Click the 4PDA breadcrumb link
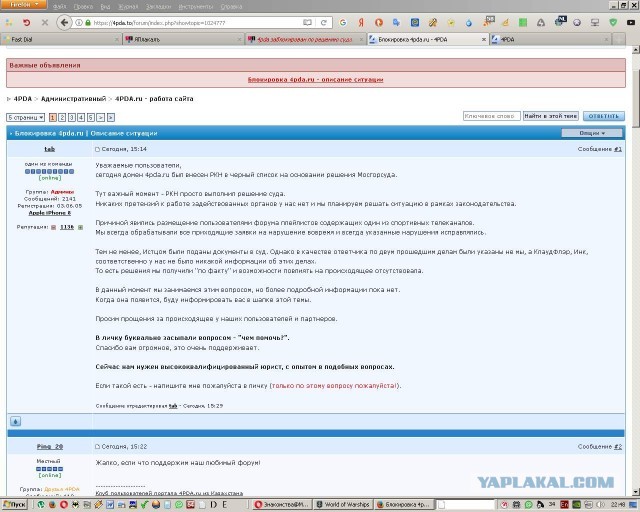Viewport: 640px width, 512px height. tap(22, 99)
